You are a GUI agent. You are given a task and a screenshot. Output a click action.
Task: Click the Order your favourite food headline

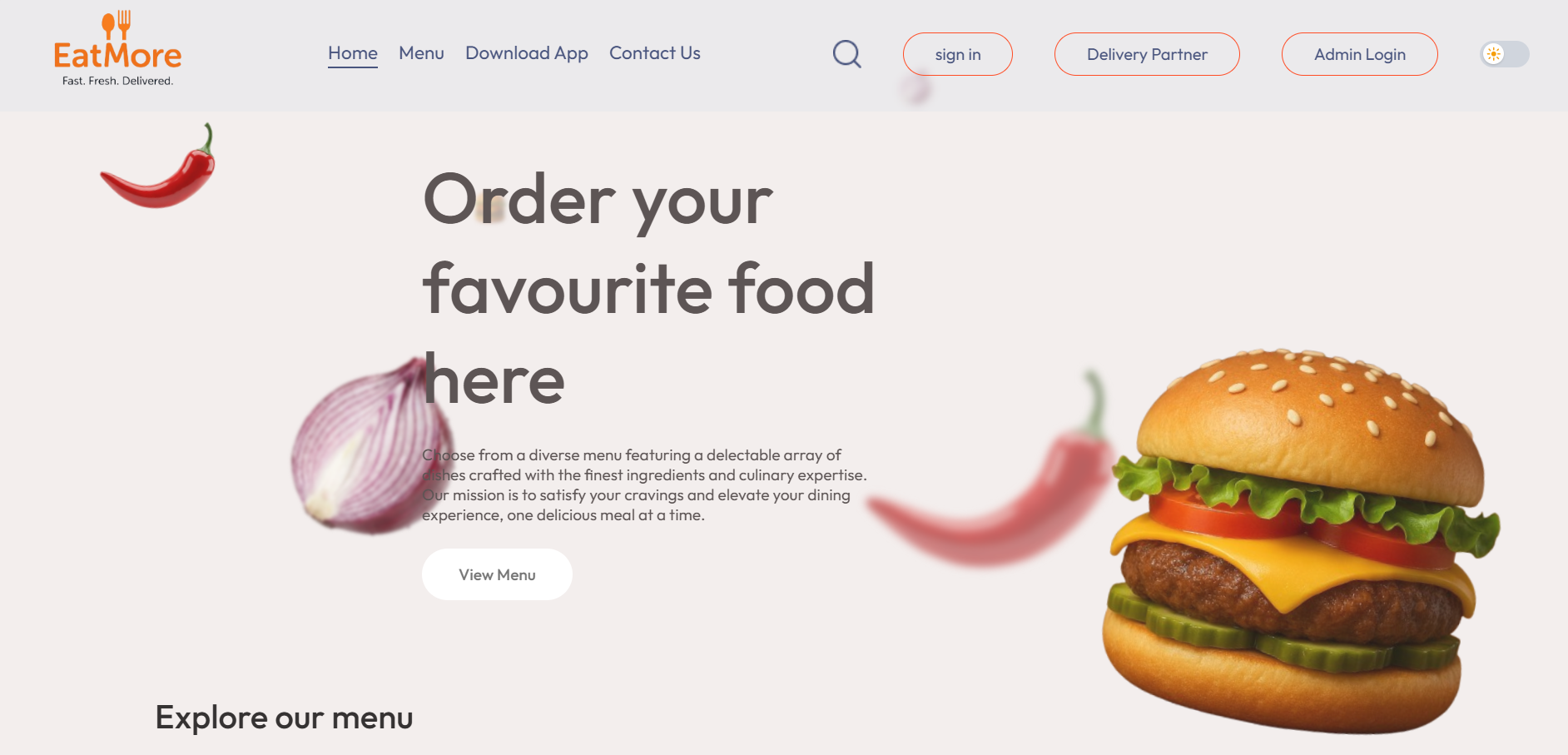point(648,289)
